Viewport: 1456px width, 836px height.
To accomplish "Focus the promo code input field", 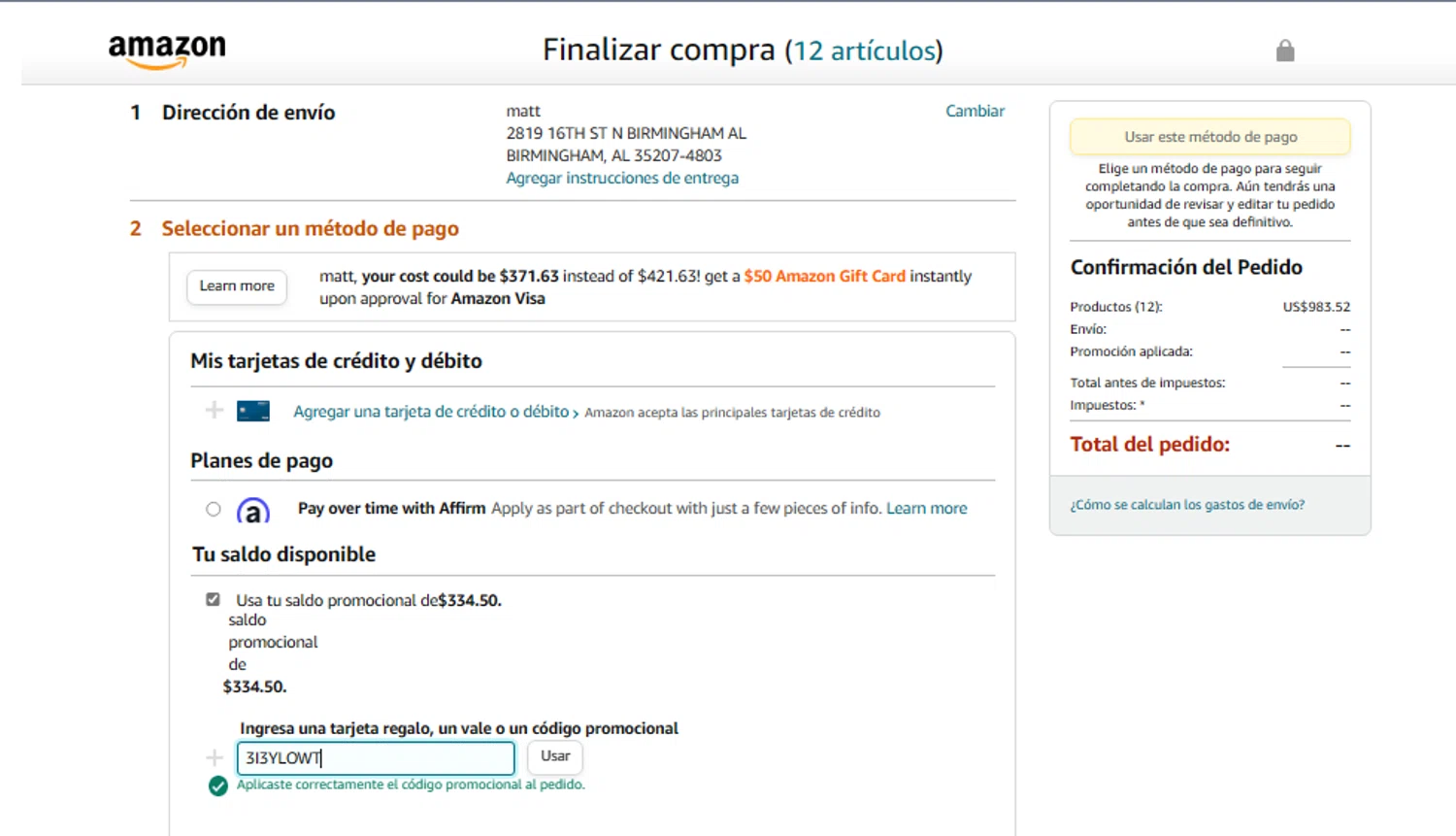I will click(376, 758).
